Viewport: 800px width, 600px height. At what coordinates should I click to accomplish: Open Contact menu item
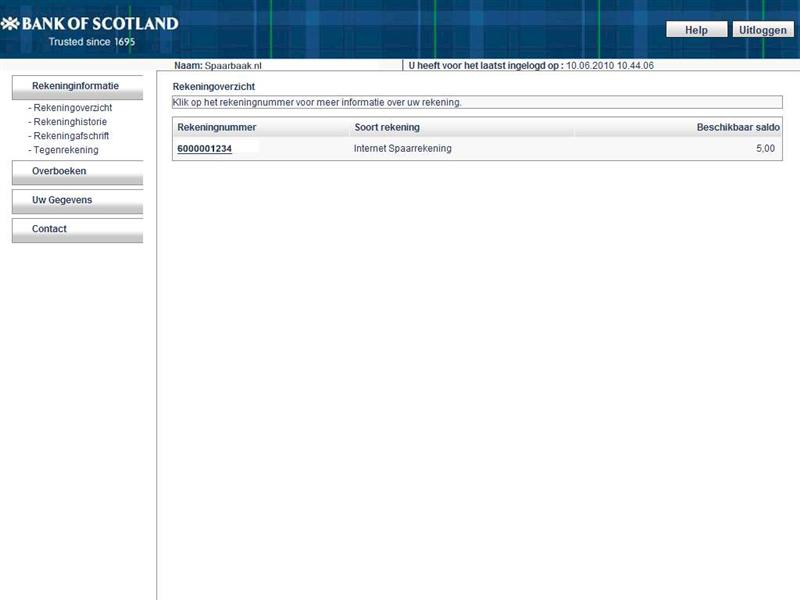(x=78, y=230)
